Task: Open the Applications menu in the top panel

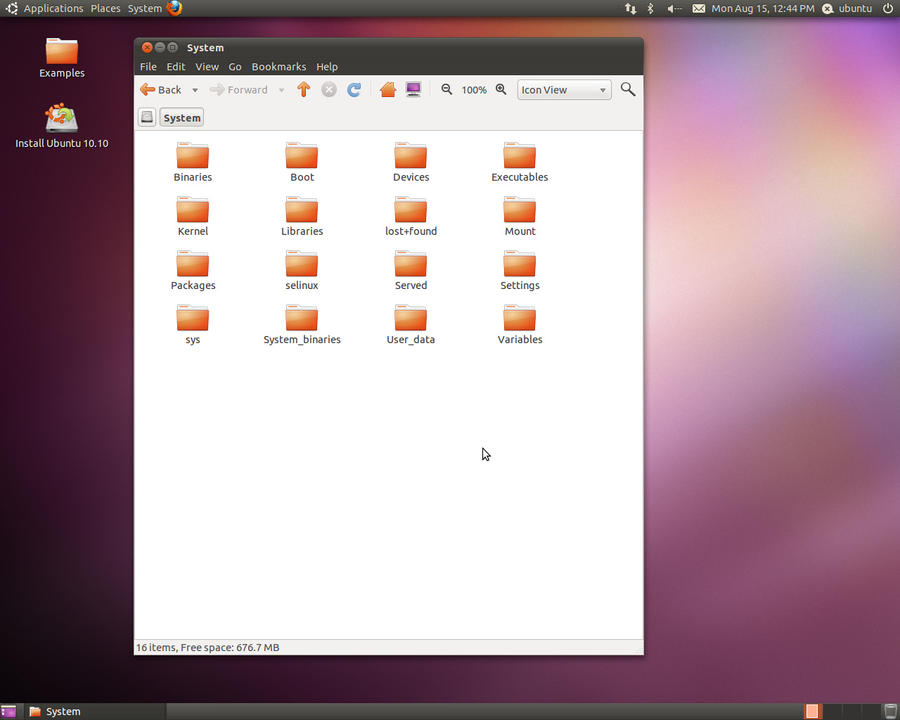Action: (53, 9)
